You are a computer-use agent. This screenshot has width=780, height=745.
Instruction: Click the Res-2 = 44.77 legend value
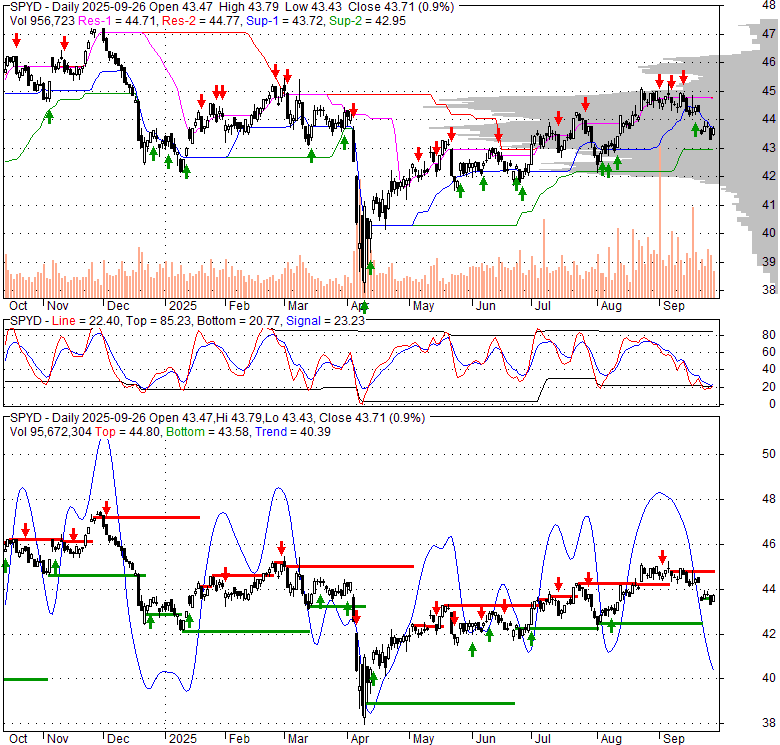(x=202, y=21)
